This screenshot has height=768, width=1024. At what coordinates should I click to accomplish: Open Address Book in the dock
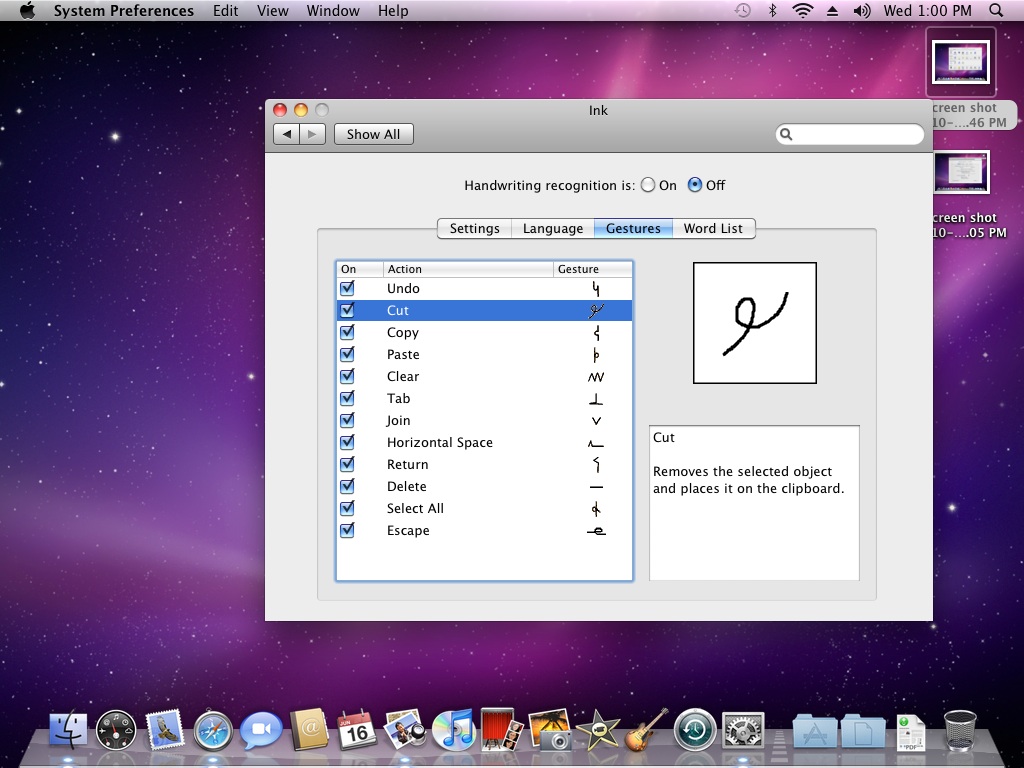tap(309, 729)
